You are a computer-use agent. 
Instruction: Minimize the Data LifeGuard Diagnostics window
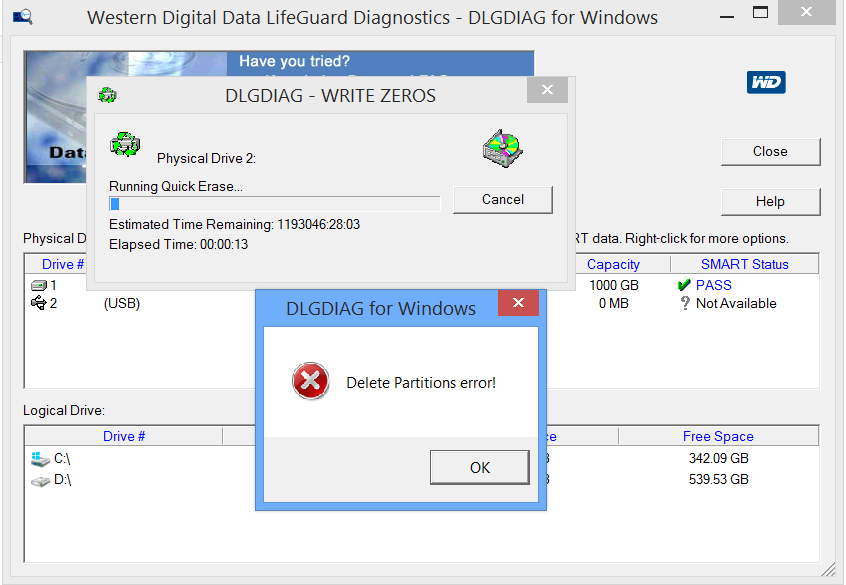coord(727,17)
